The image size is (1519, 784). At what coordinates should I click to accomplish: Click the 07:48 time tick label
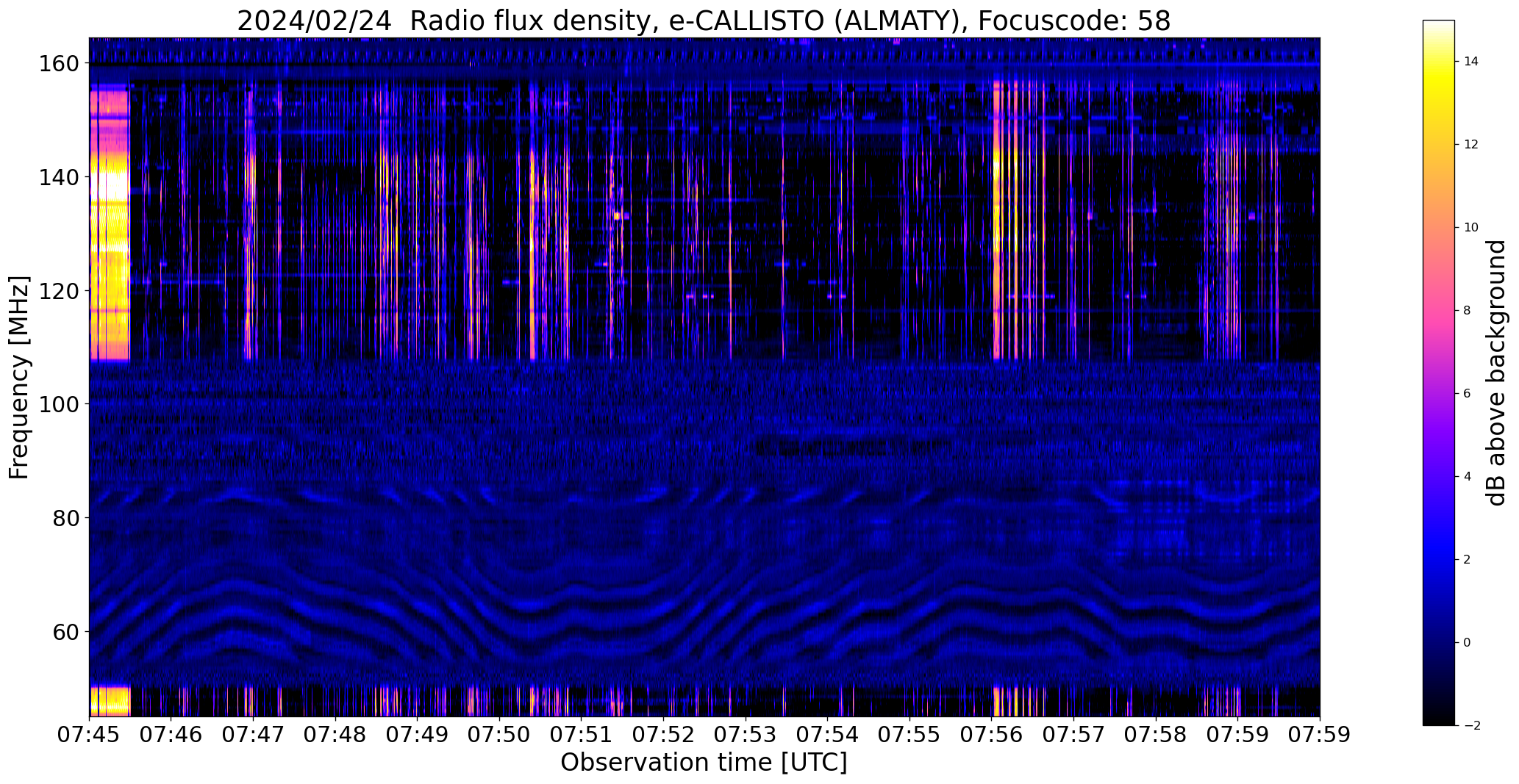pyautogui.click(x=336, y=735)
